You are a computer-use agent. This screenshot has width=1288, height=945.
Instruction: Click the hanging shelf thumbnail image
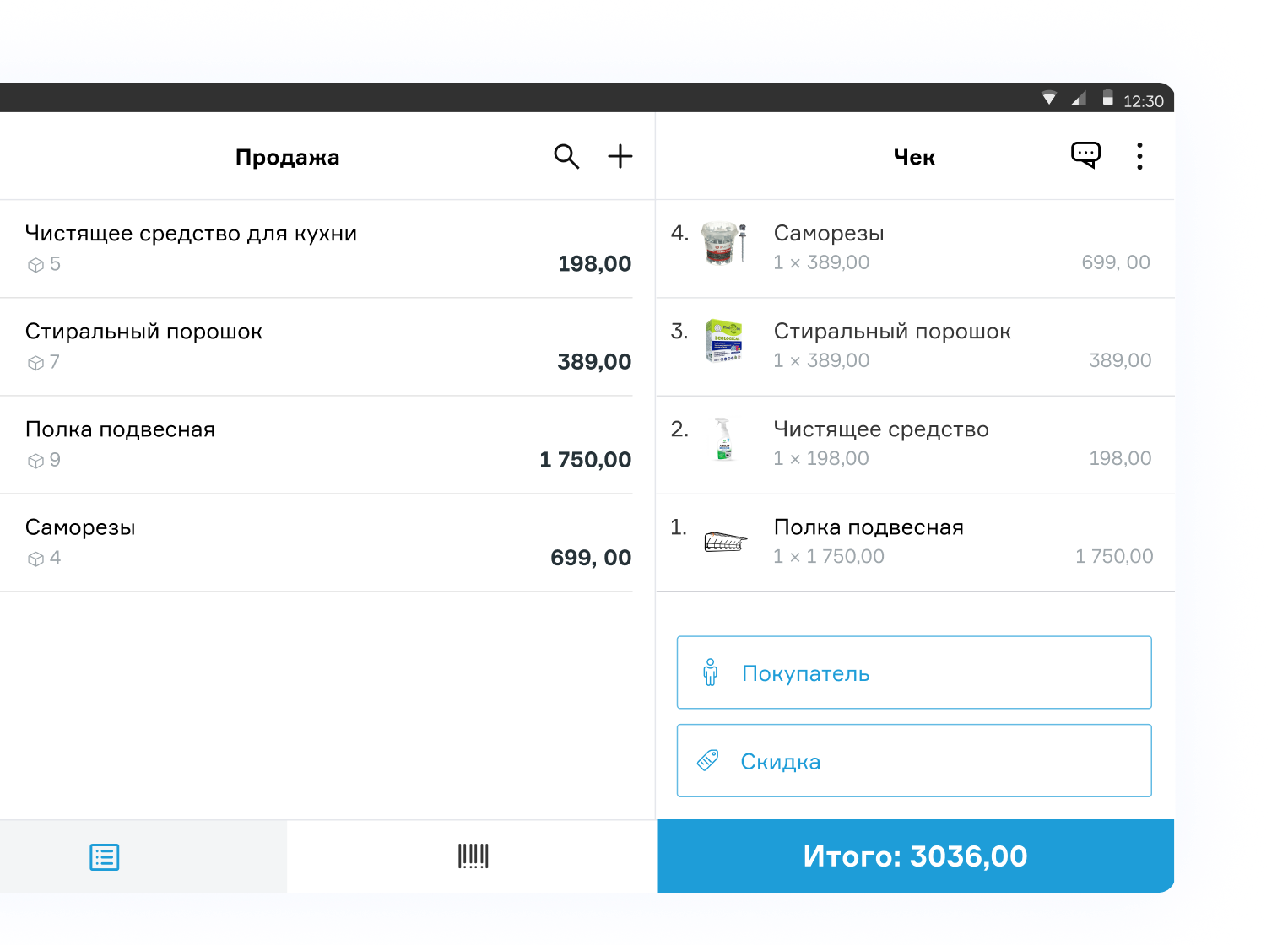pos(724,542)
